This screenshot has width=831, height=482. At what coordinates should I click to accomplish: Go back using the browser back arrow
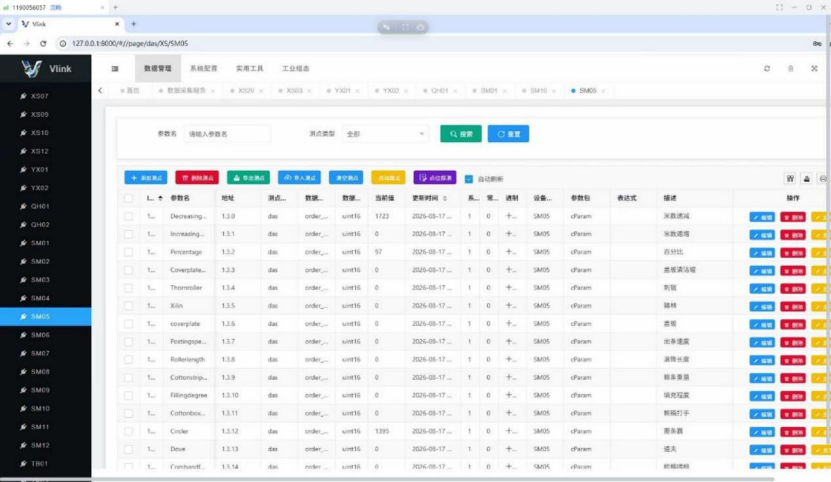coord(10,43)
